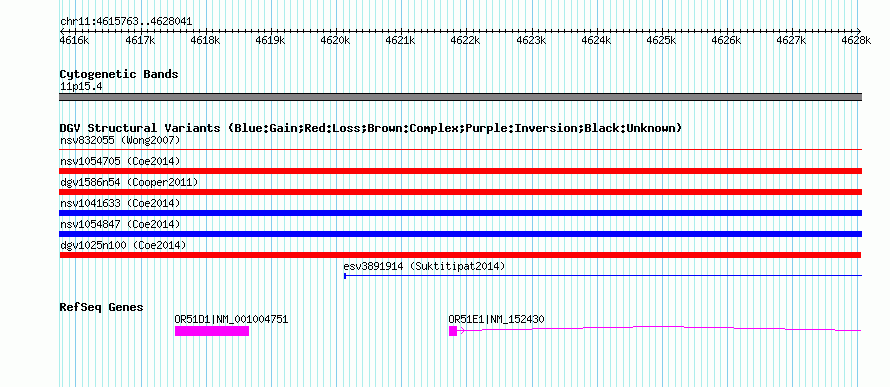
Task: Open the OR51E1|NM_152430 gene label
Action: click(x=497, y=319)
